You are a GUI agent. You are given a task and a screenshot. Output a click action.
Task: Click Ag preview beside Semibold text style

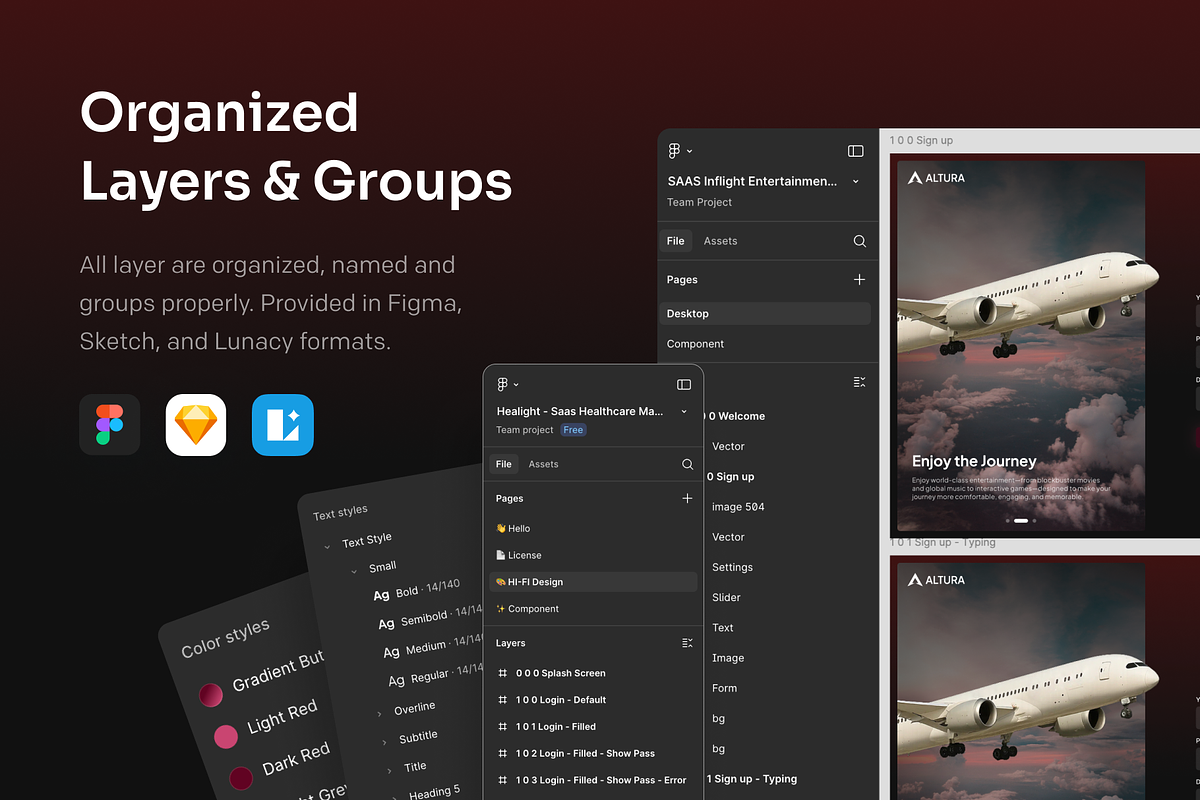tap(386, 624)
